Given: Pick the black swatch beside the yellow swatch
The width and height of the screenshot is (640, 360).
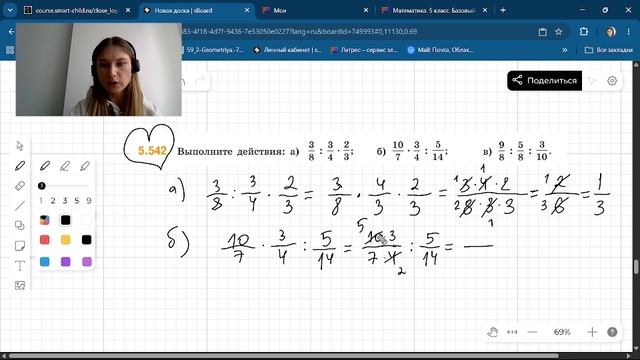Looking at the screenshot, I should coord(86,240).
